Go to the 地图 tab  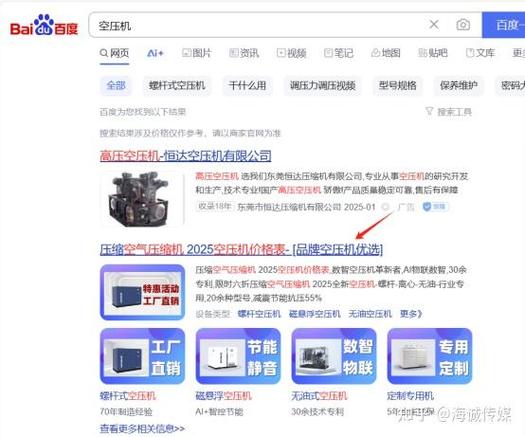click(x=386, y=53)
